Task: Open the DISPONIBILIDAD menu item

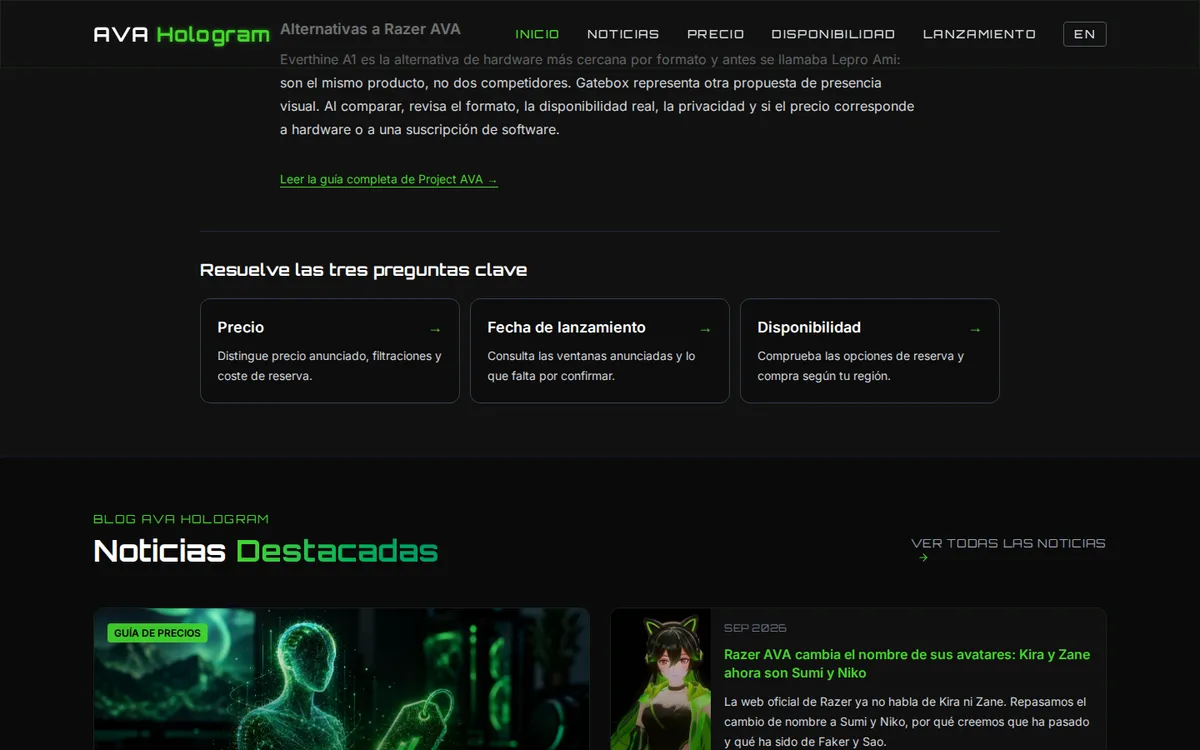Action: (x=833, y=34)
